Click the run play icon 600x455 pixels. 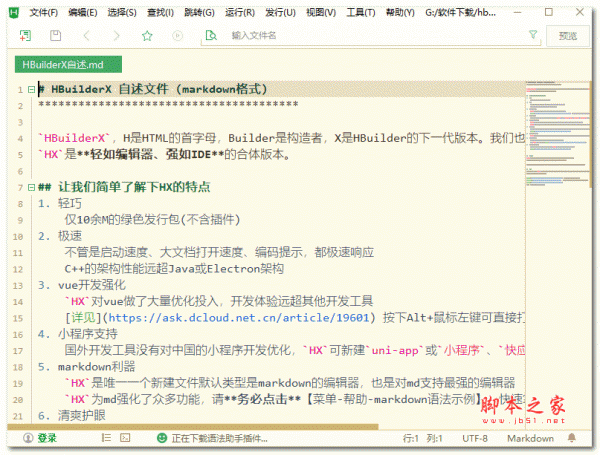177,36
